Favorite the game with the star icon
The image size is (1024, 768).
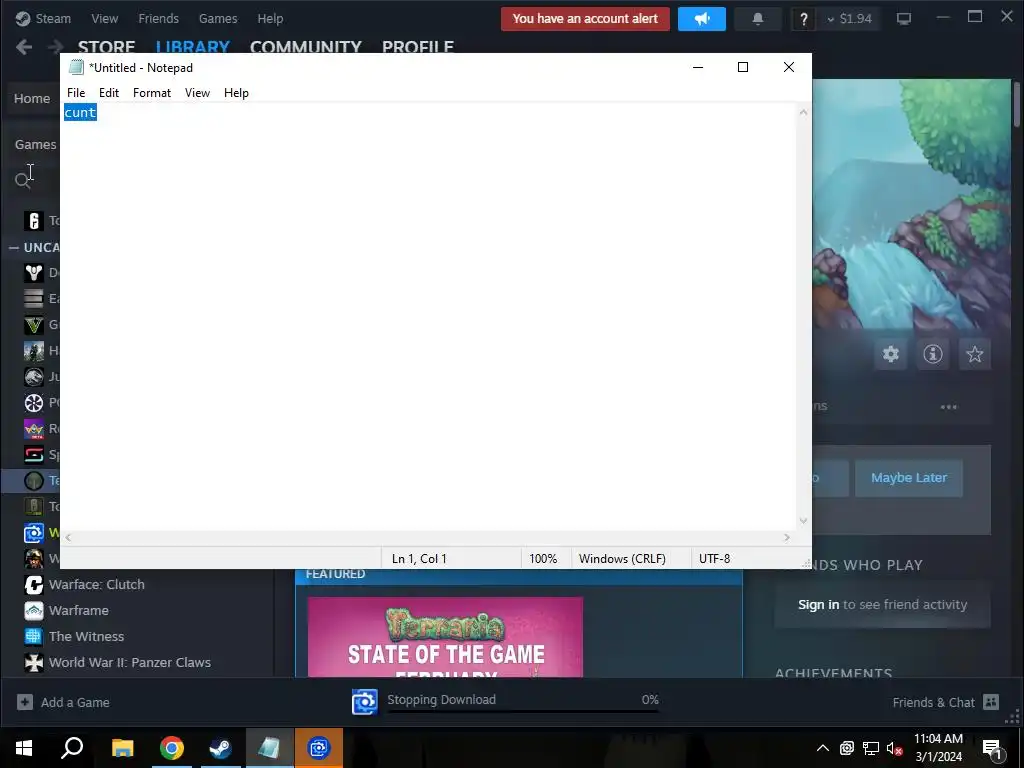tap(974, 354)
